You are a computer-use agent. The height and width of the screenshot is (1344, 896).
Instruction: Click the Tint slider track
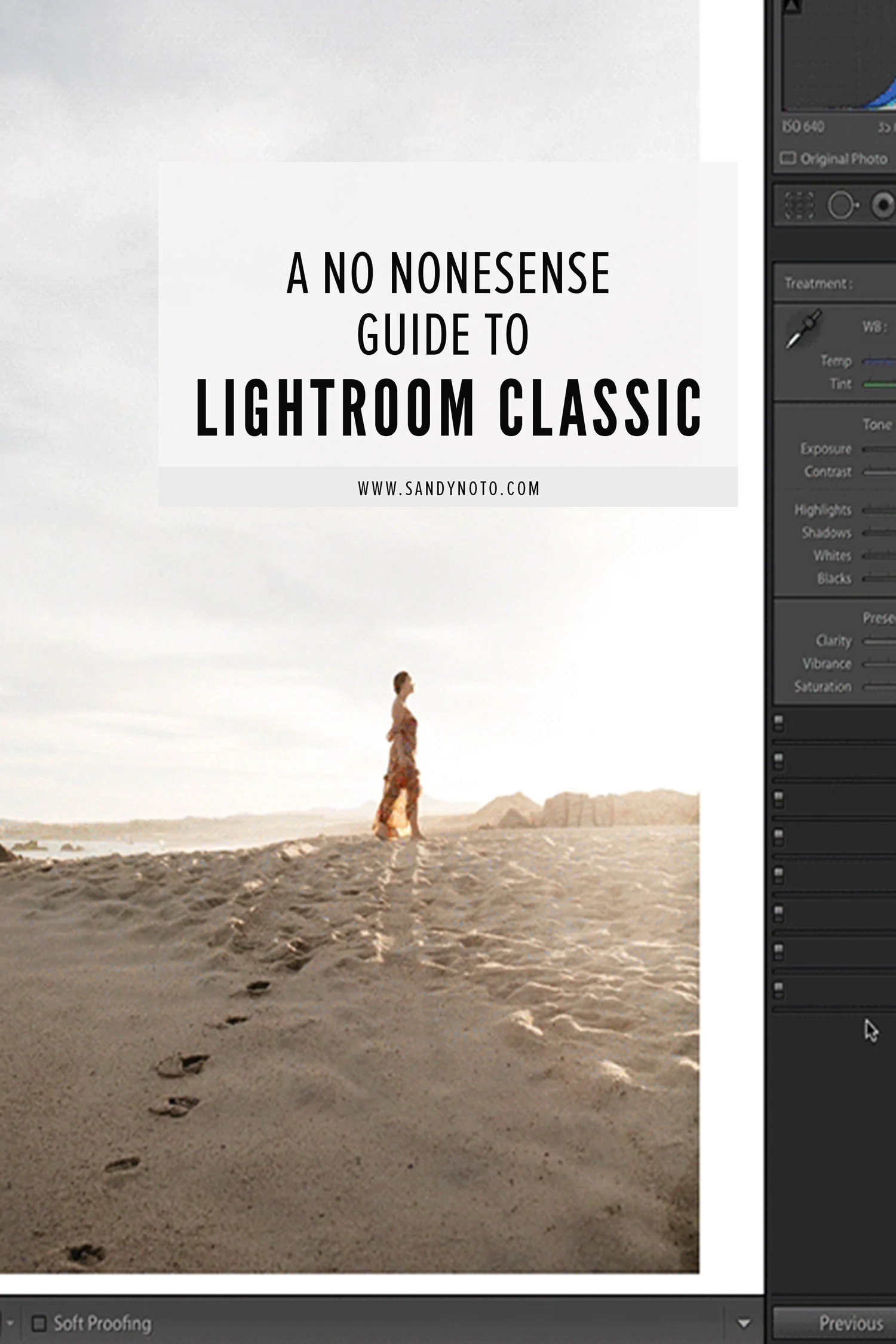879,385
